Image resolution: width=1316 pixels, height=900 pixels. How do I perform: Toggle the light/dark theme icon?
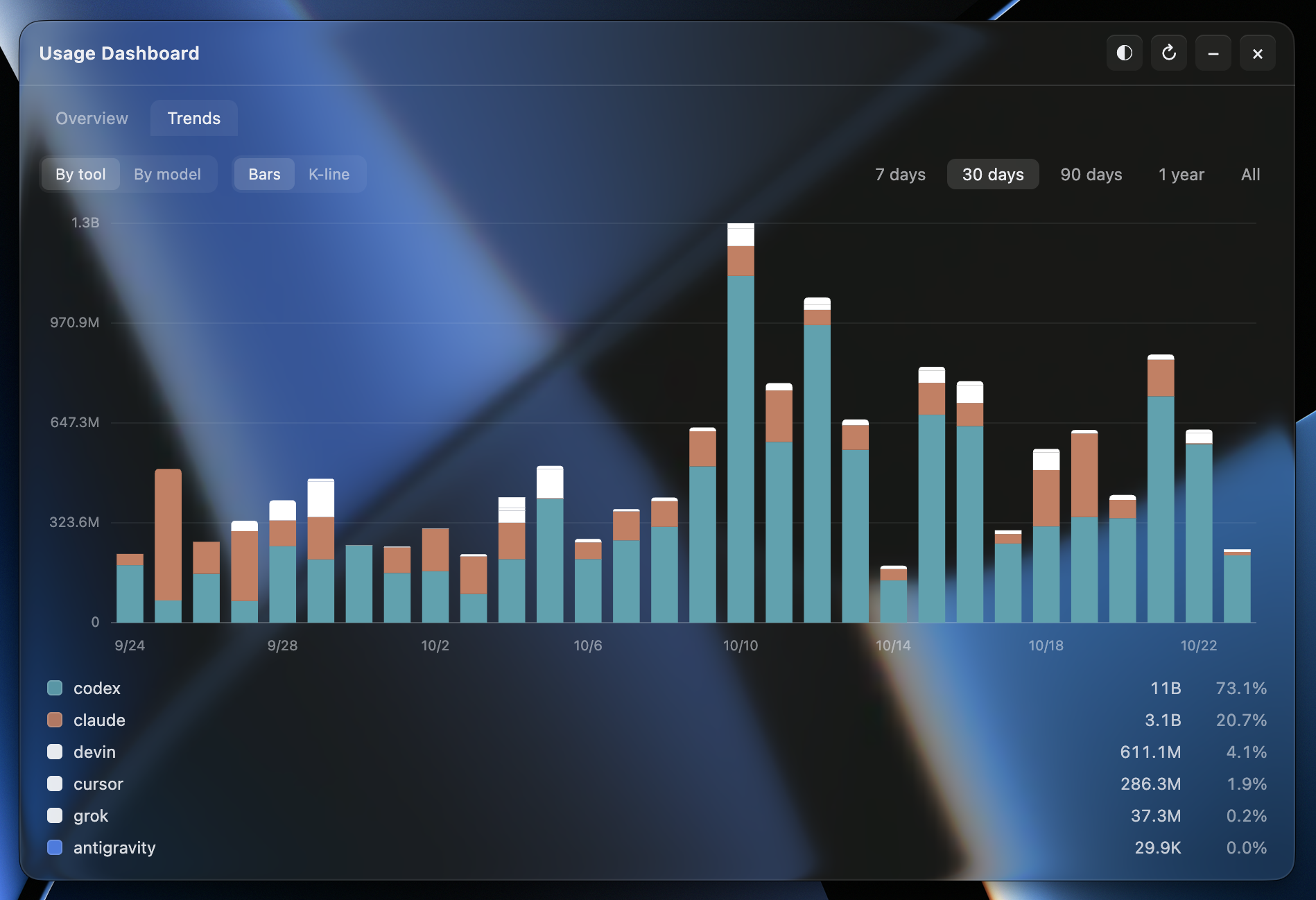coord(1124,53)
